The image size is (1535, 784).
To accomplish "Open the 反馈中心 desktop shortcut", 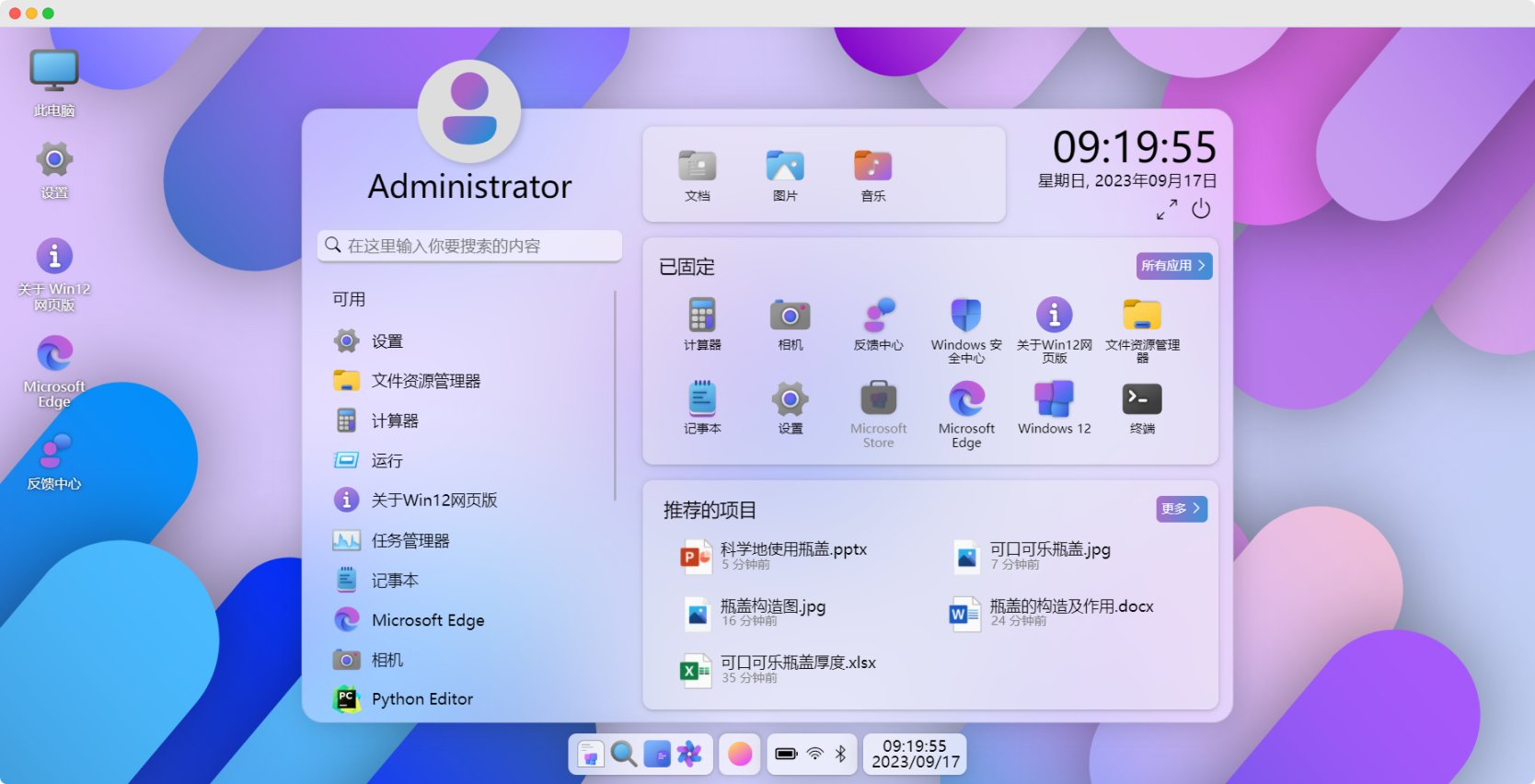I will pos(54,462).
